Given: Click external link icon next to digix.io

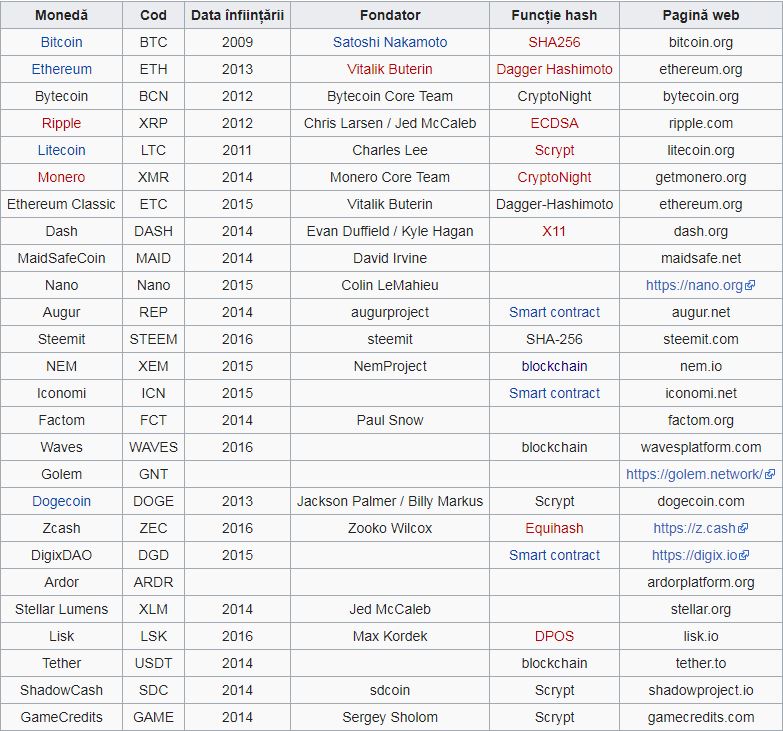Looking at the screenshot, I should click(x=745, y=556).
